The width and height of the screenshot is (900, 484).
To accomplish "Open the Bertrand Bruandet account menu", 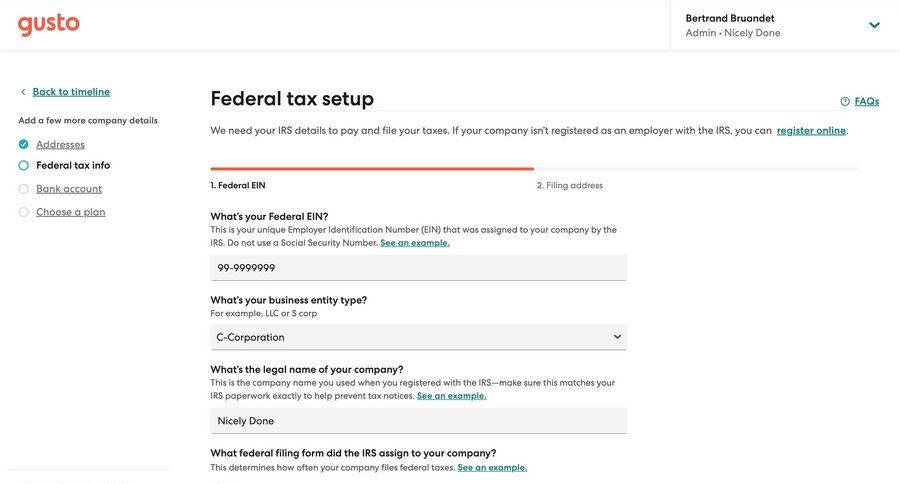I will [x=733, y=25].
